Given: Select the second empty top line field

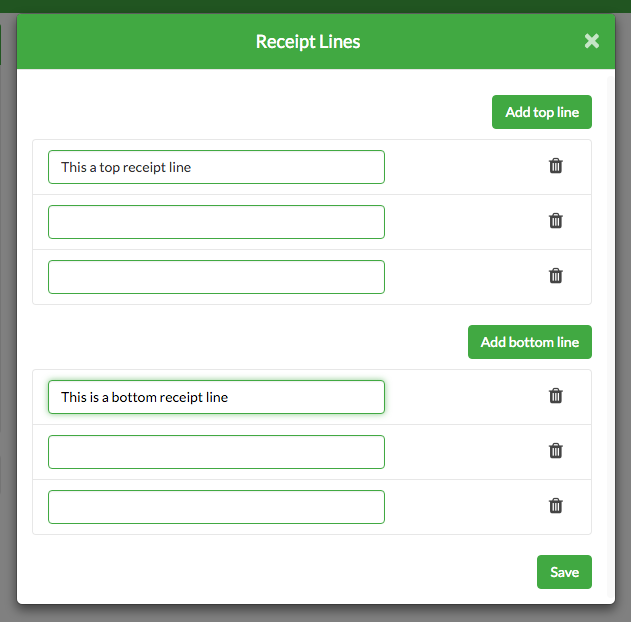Looking at the screenshot, I should click(217, 222).
